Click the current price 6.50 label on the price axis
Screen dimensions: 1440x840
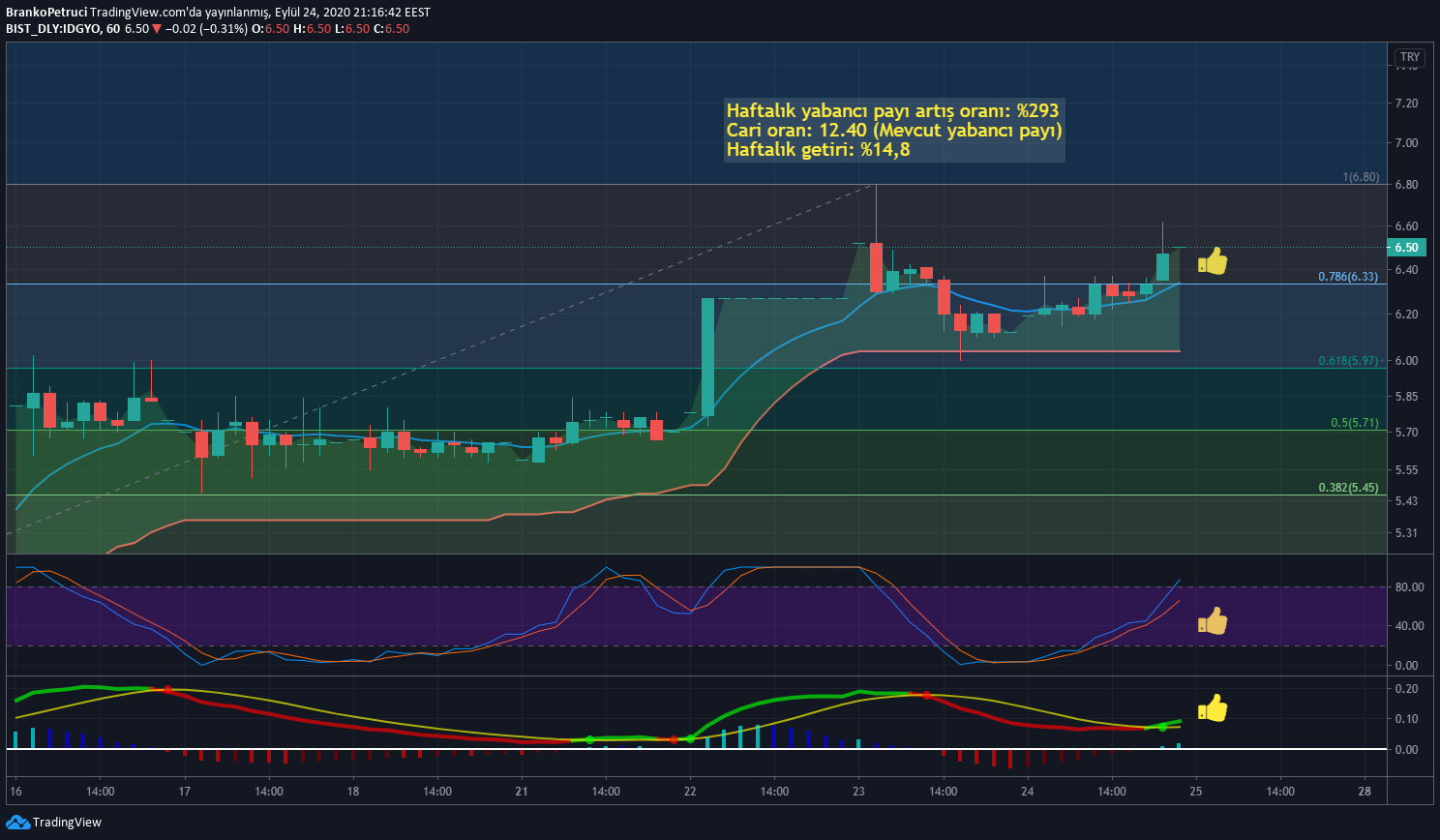[1407, 248]
